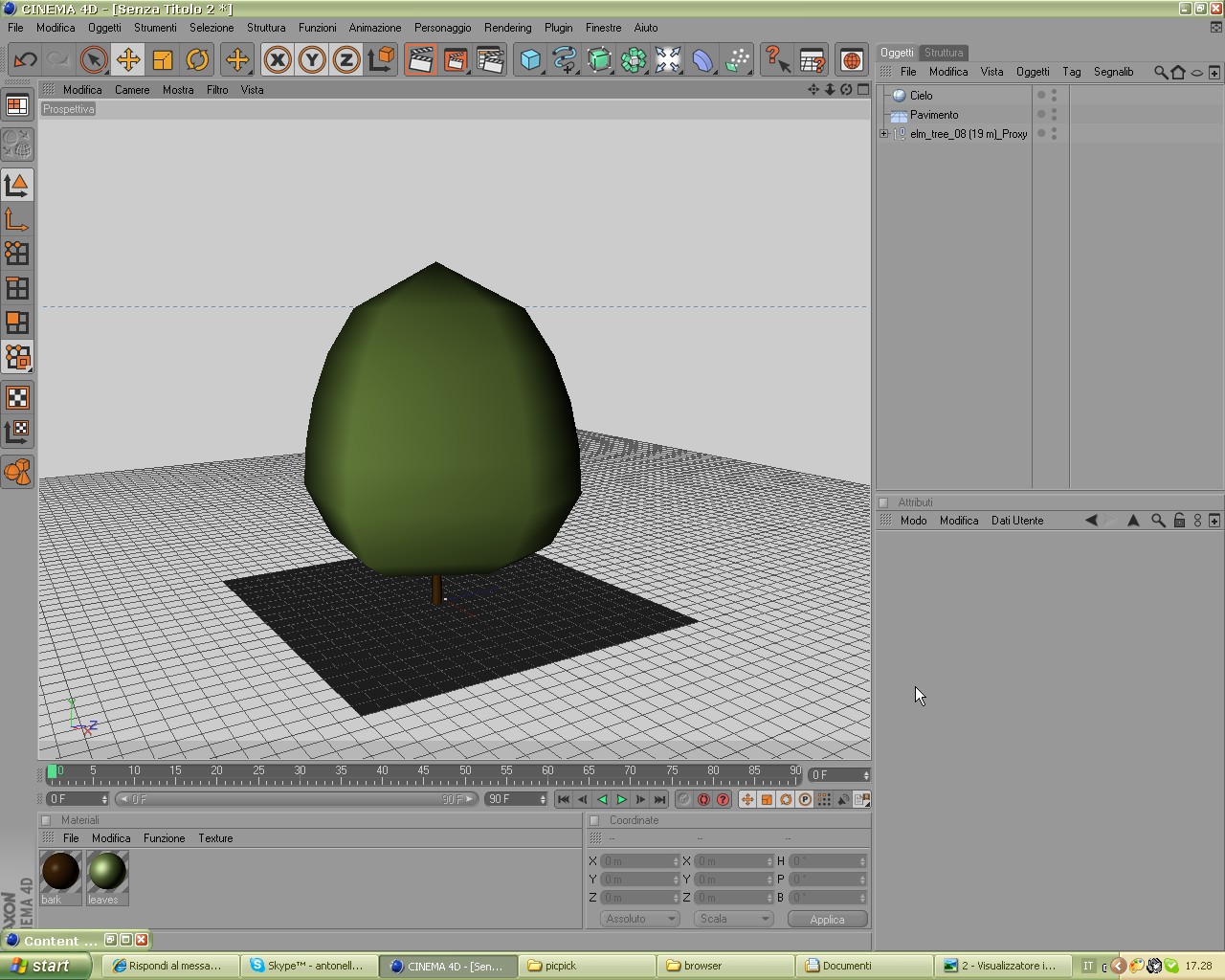Open the Animazione menu
This screenshot has width=1225, height=980.
375,28
